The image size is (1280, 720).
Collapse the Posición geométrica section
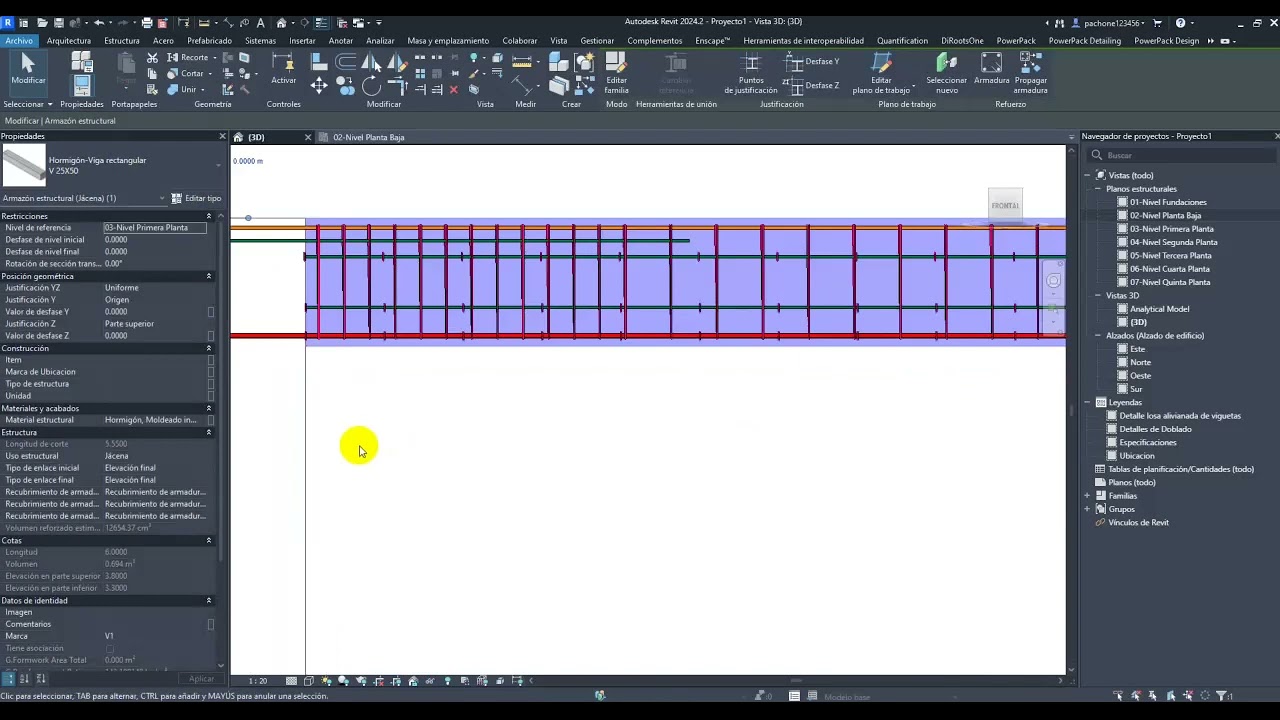pos(209,276)
